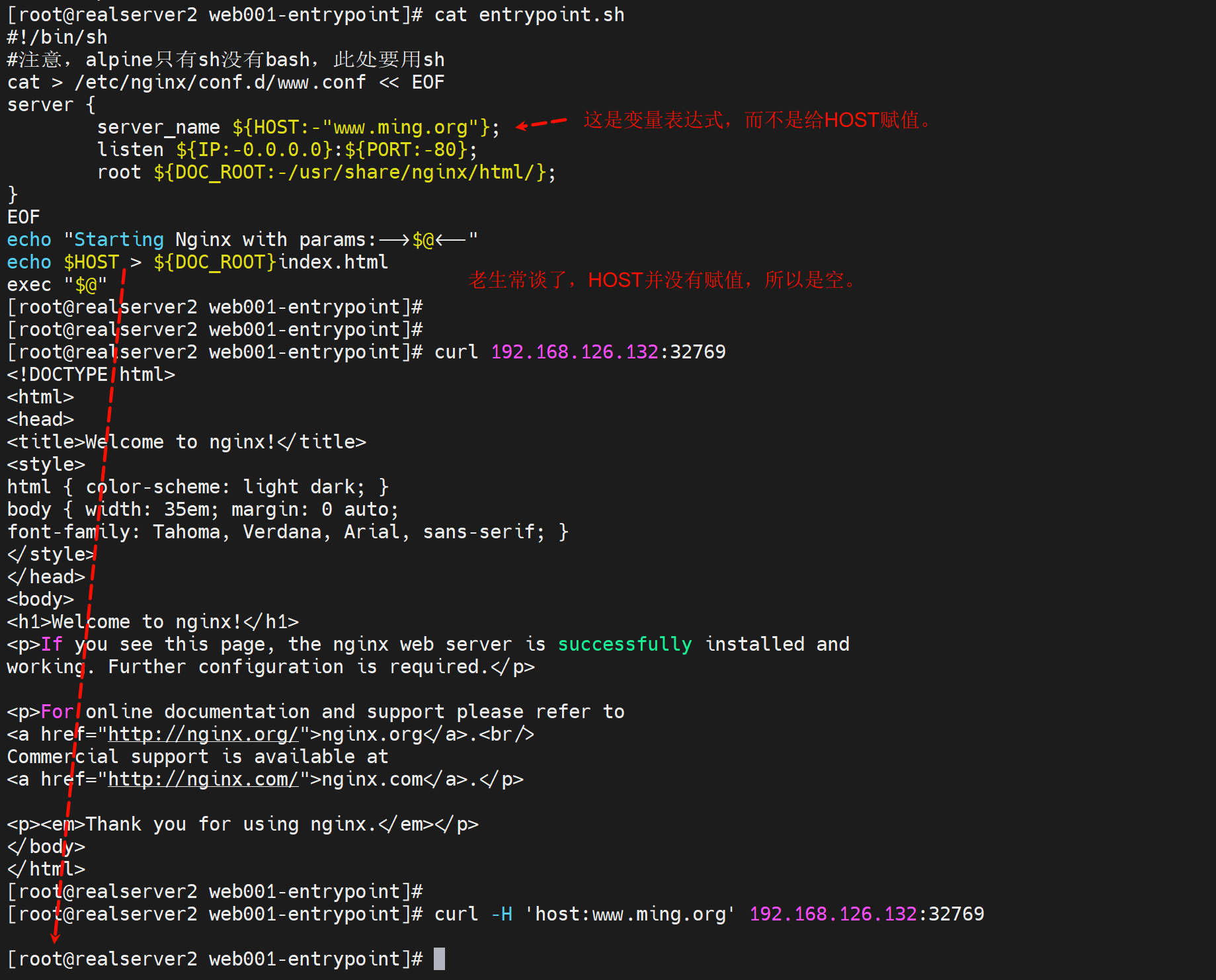Click the red note saying HOST is empty

click(x=663, y=280)
